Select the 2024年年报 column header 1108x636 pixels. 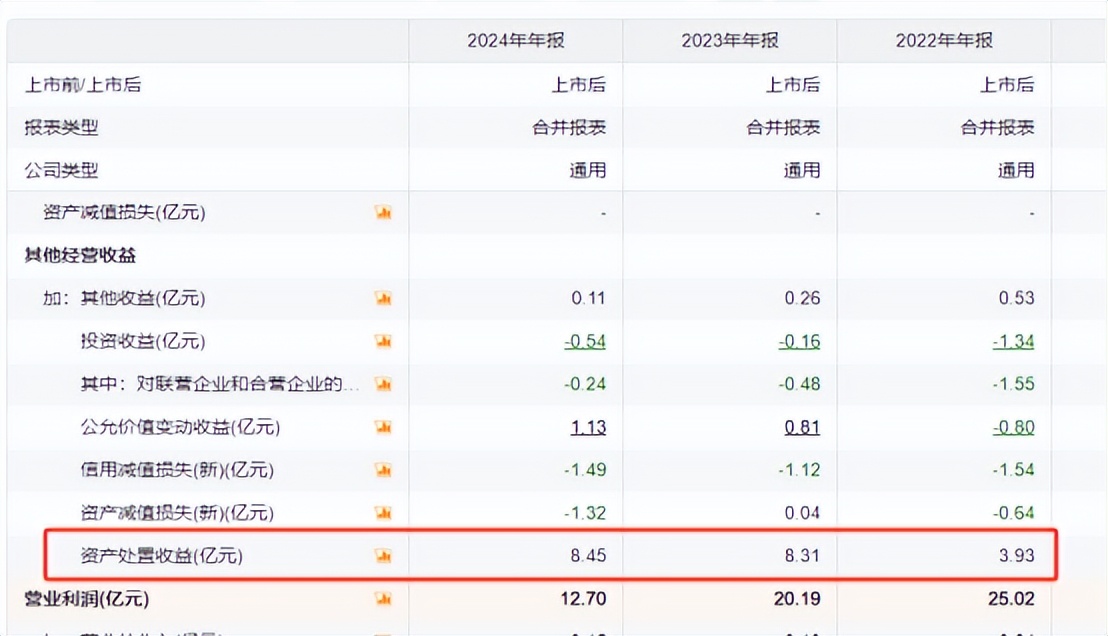[x=516, y=41]
